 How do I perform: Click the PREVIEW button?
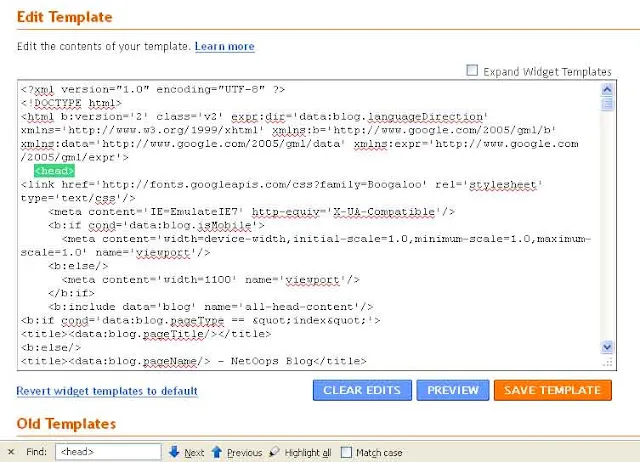453,390
